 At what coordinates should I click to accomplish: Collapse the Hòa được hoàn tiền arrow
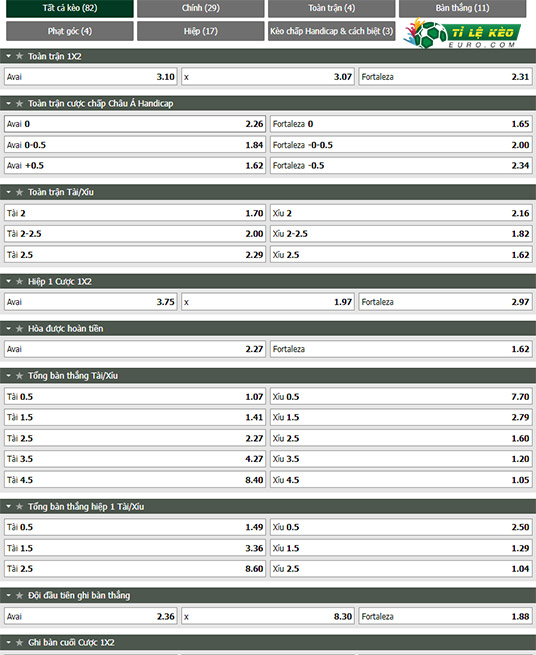click(x=8, y=329)
